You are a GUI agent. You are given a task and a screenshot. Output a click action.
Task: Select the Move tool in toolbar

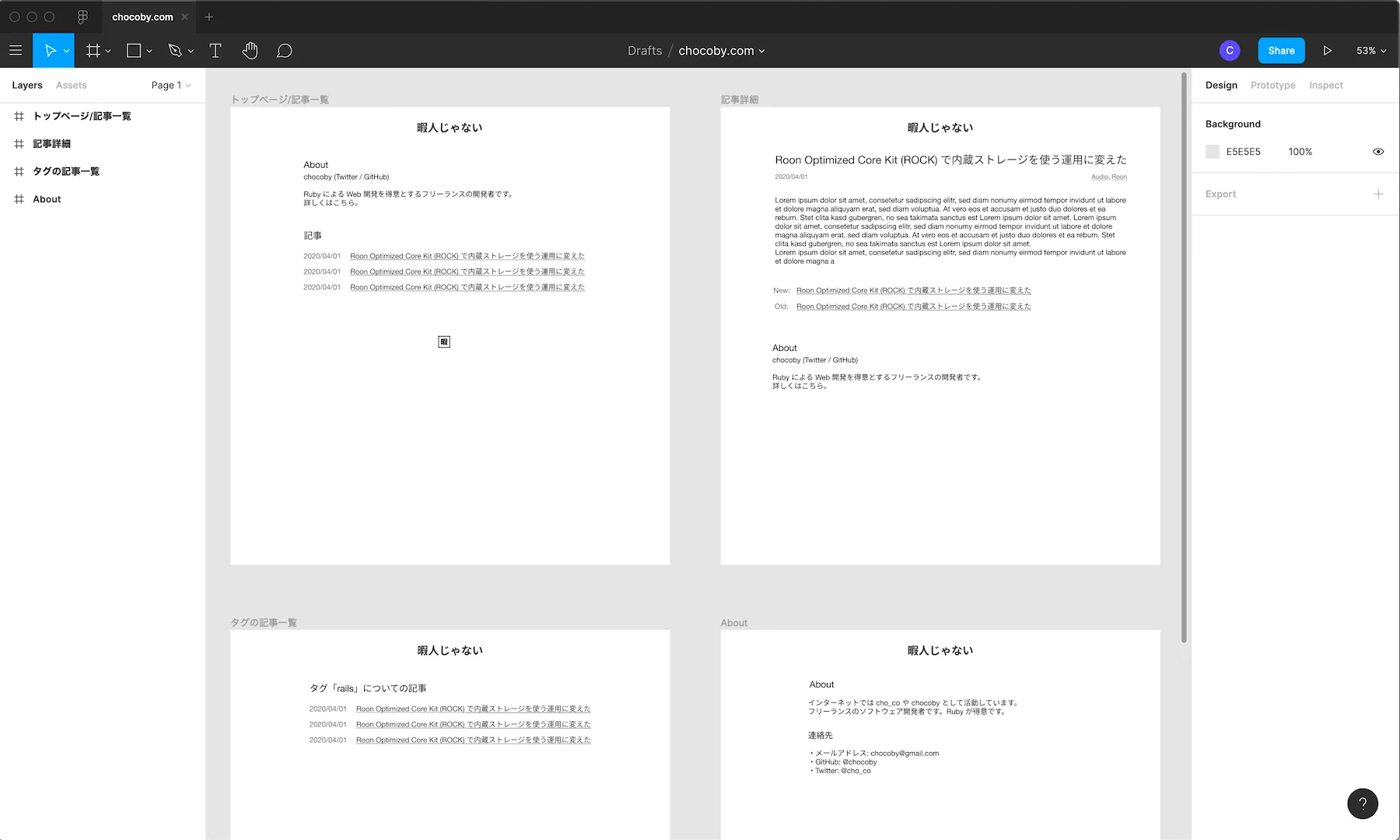click(x=50, y=51)
